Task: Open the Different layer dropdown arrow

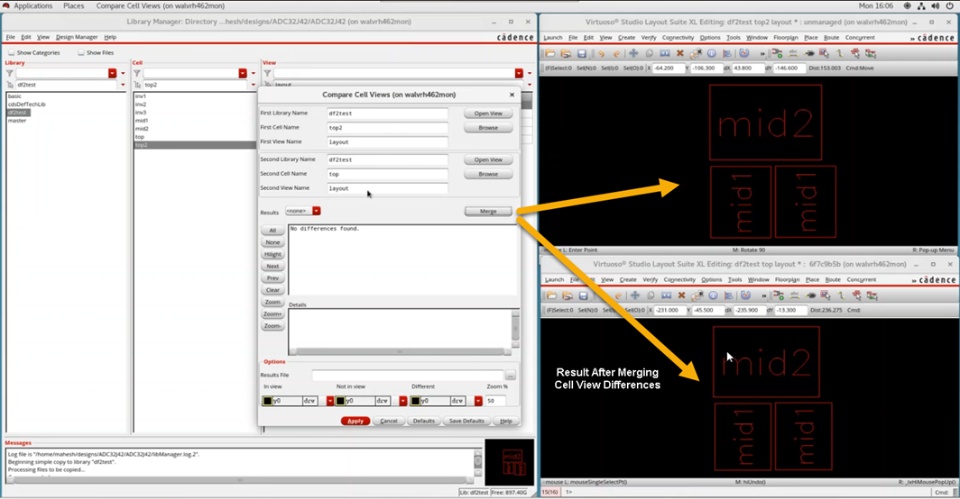Action: 478,401
